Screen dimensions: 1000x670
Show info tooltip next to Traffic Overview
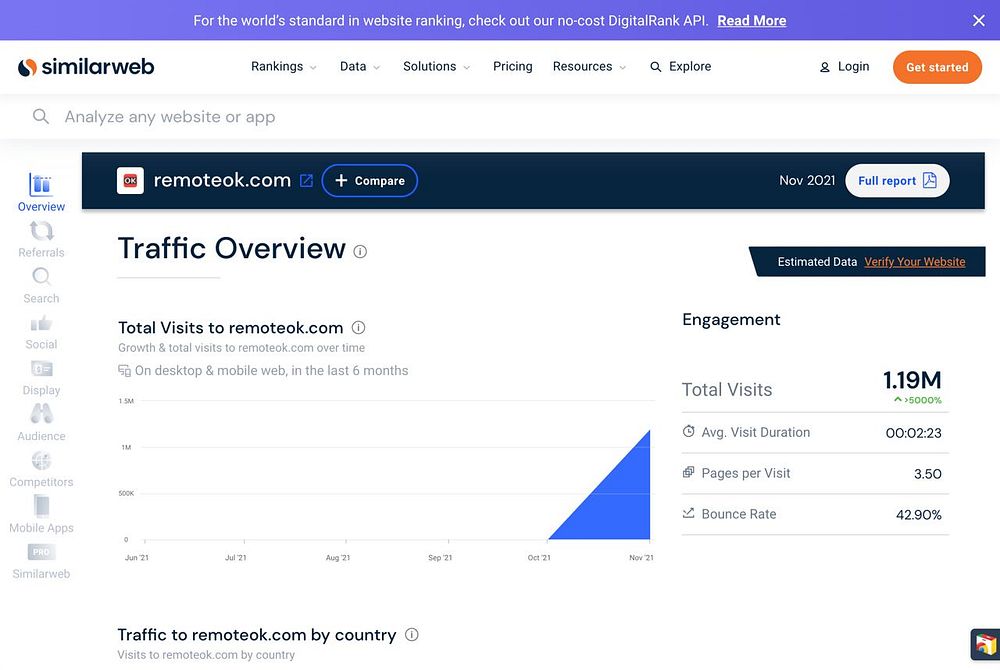360,252
